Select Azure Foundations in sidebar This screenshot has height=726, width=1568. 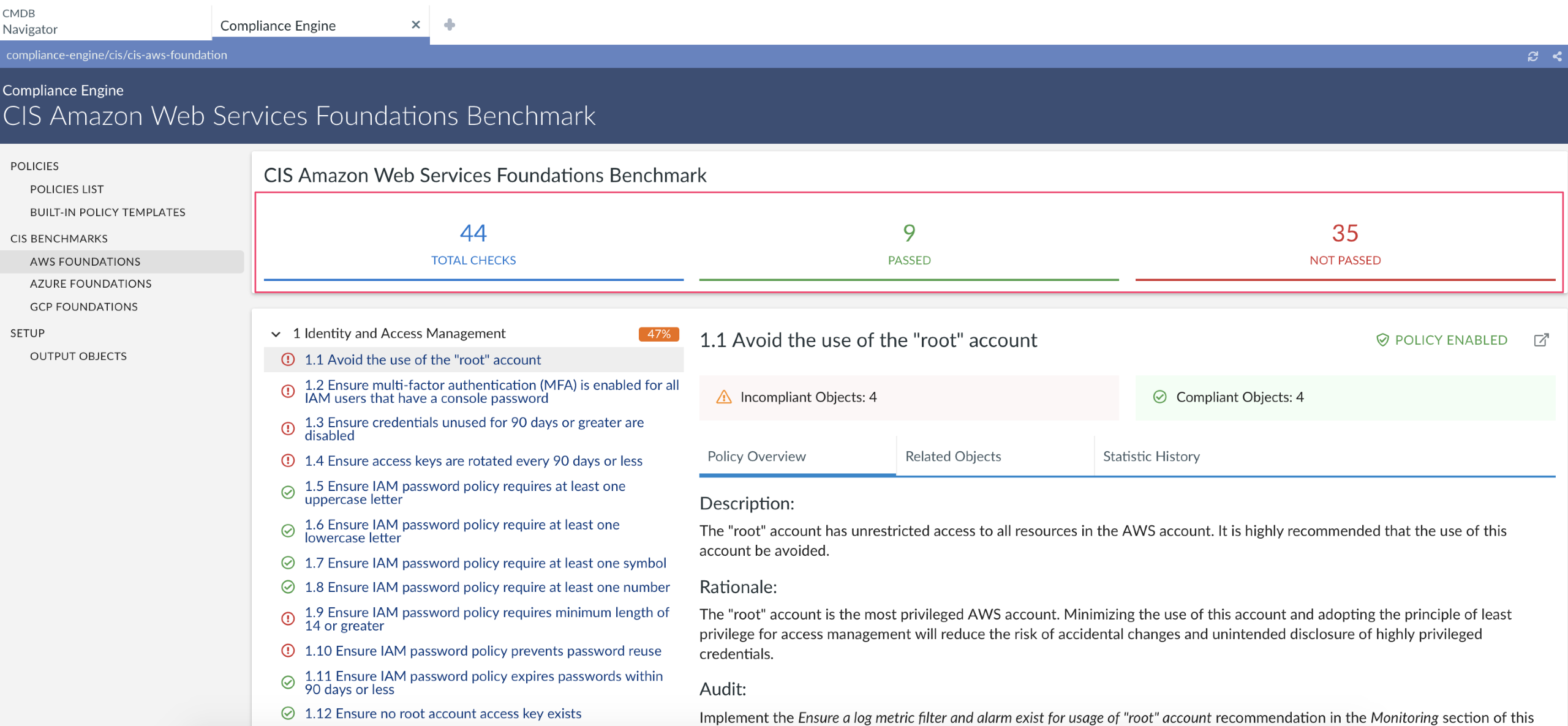(91, 284)
